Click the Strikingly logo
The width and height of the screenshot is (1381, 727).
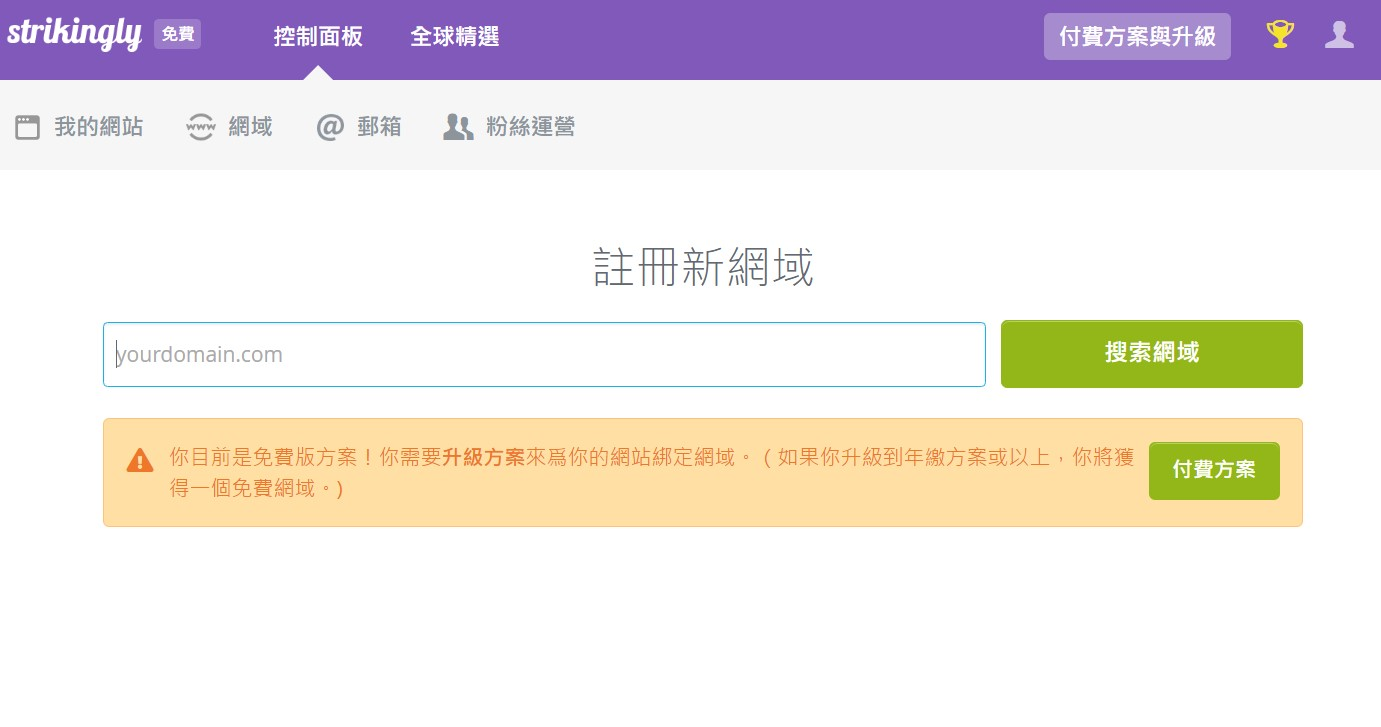tap(74, 35)
